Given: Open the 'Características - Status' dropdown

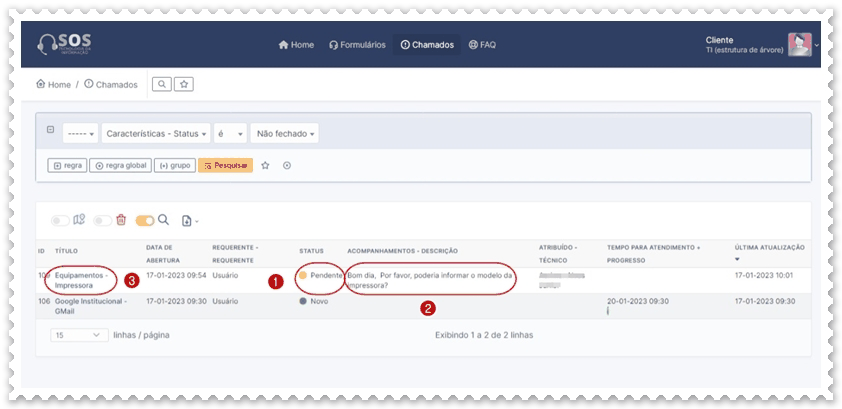Looking at the screenshot, I should pos(156,133).
